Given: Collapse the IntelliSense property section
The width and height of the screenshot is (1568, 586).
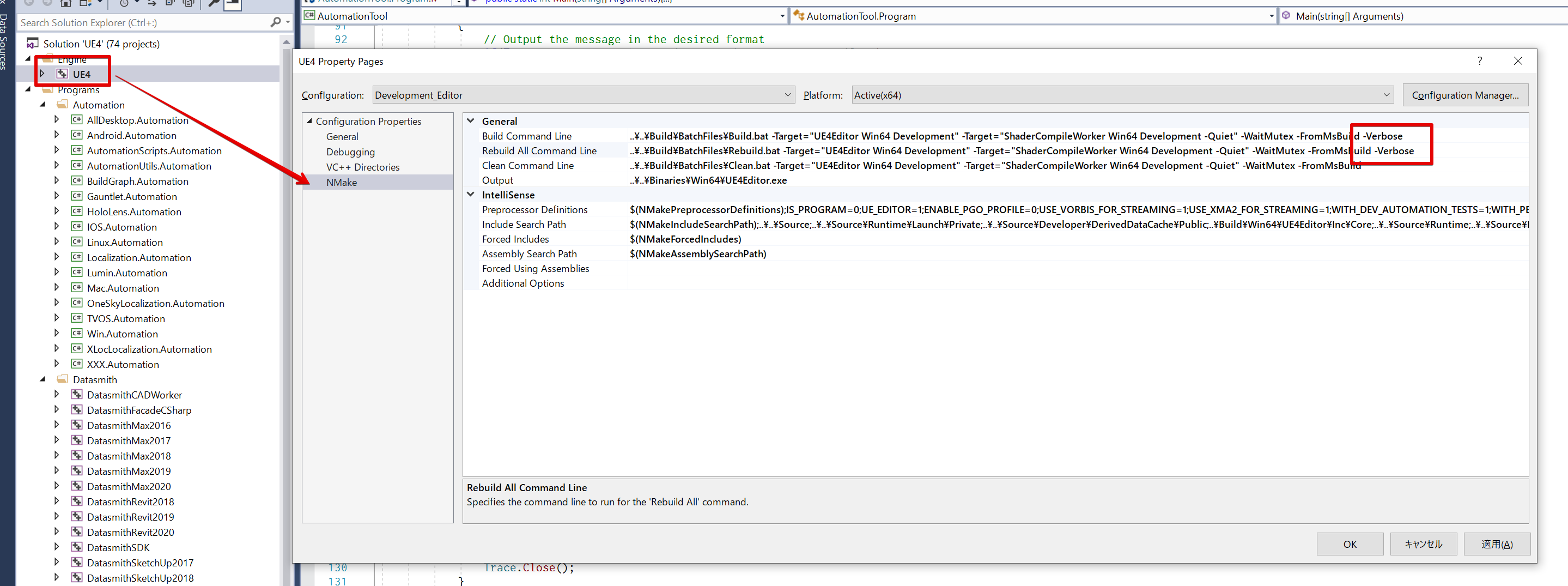Looking at the screenshot, I should pos(471,194).
